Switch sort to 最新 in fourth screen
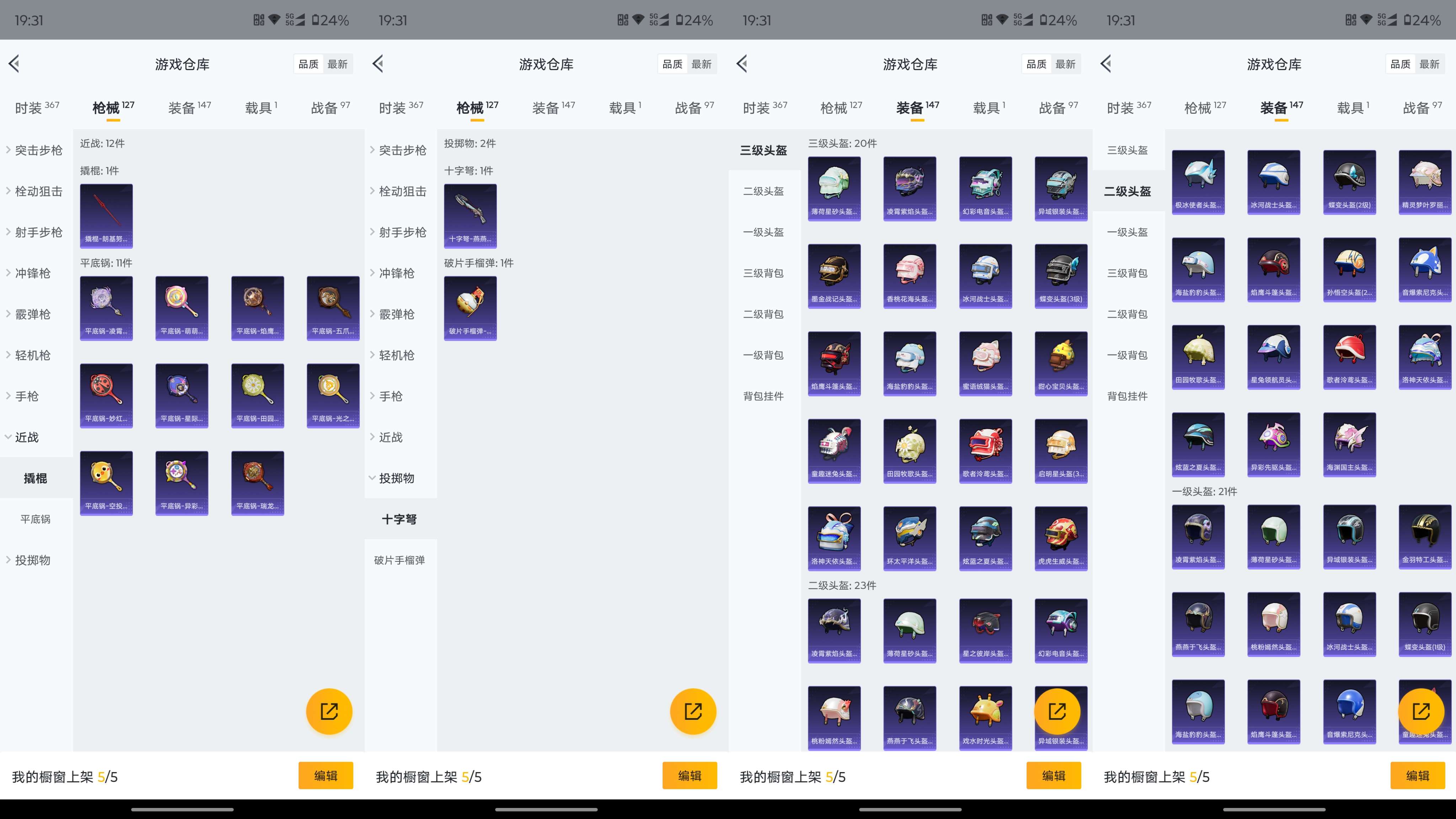 1429,64
